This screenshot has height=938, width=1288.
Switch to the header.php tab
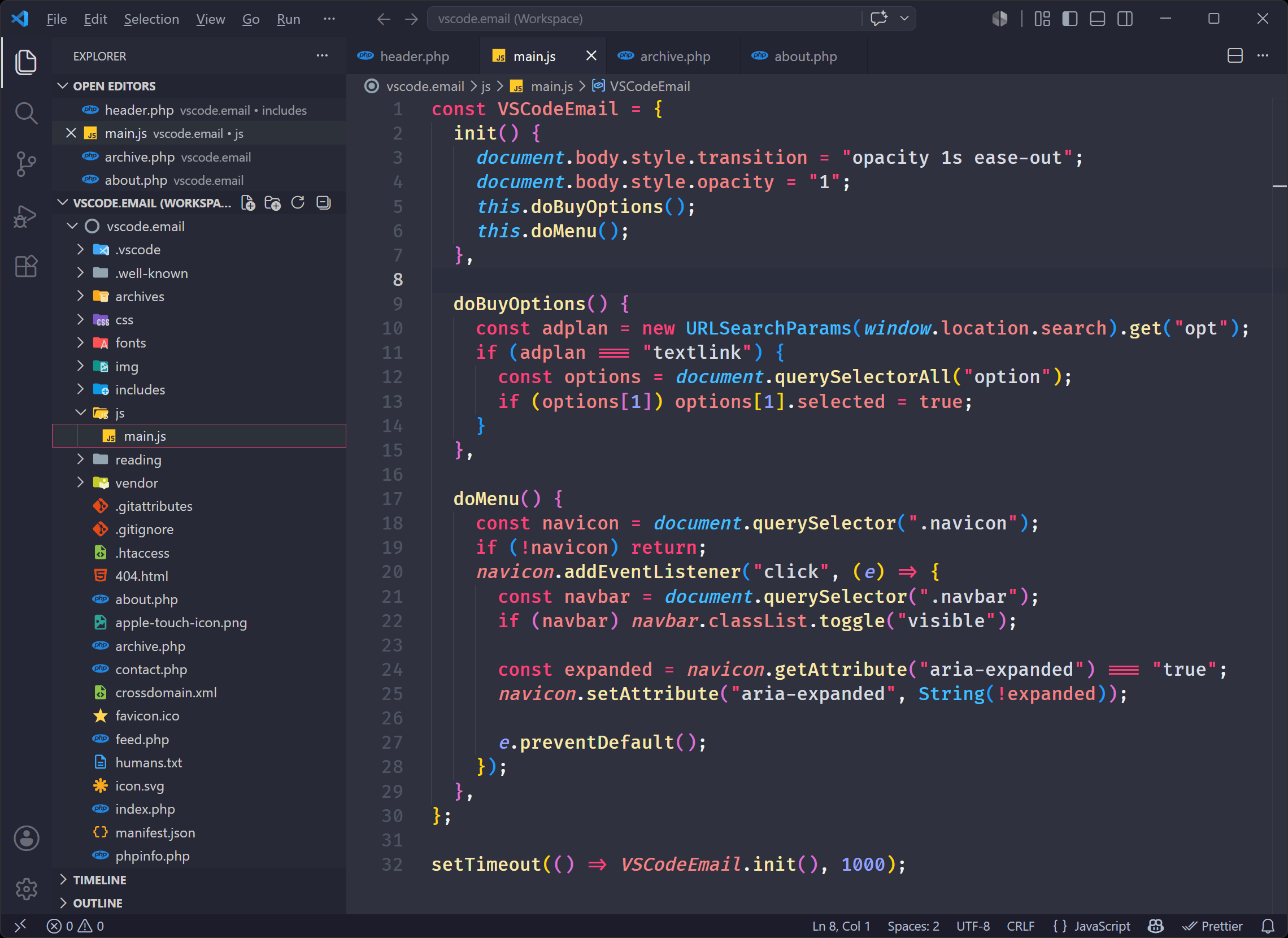(414, 56)
